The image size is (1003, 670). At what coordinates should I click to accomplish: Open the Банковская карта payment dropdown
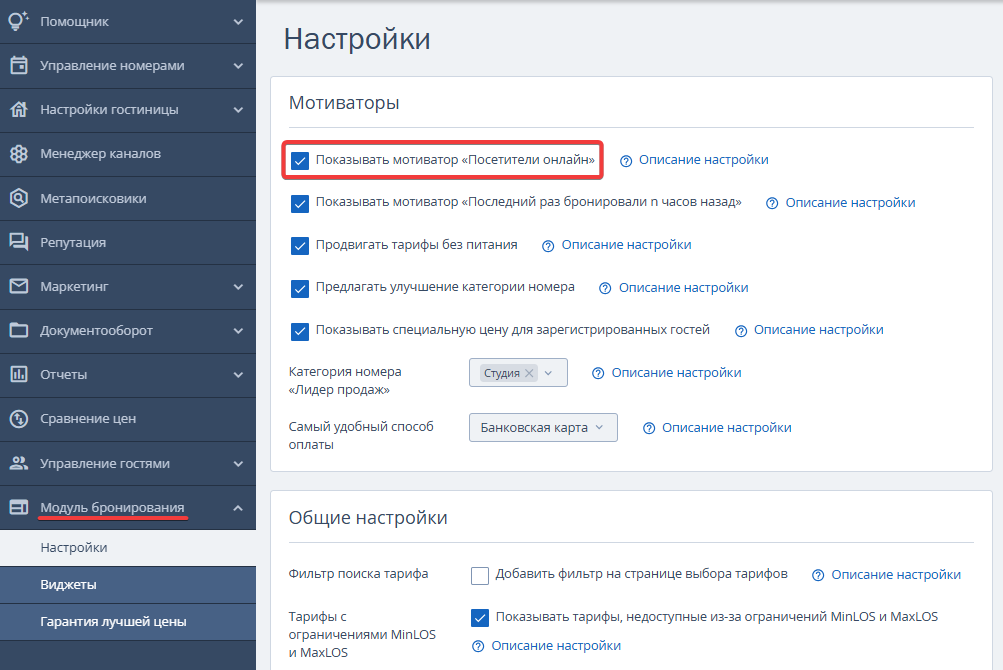point(543,427)
